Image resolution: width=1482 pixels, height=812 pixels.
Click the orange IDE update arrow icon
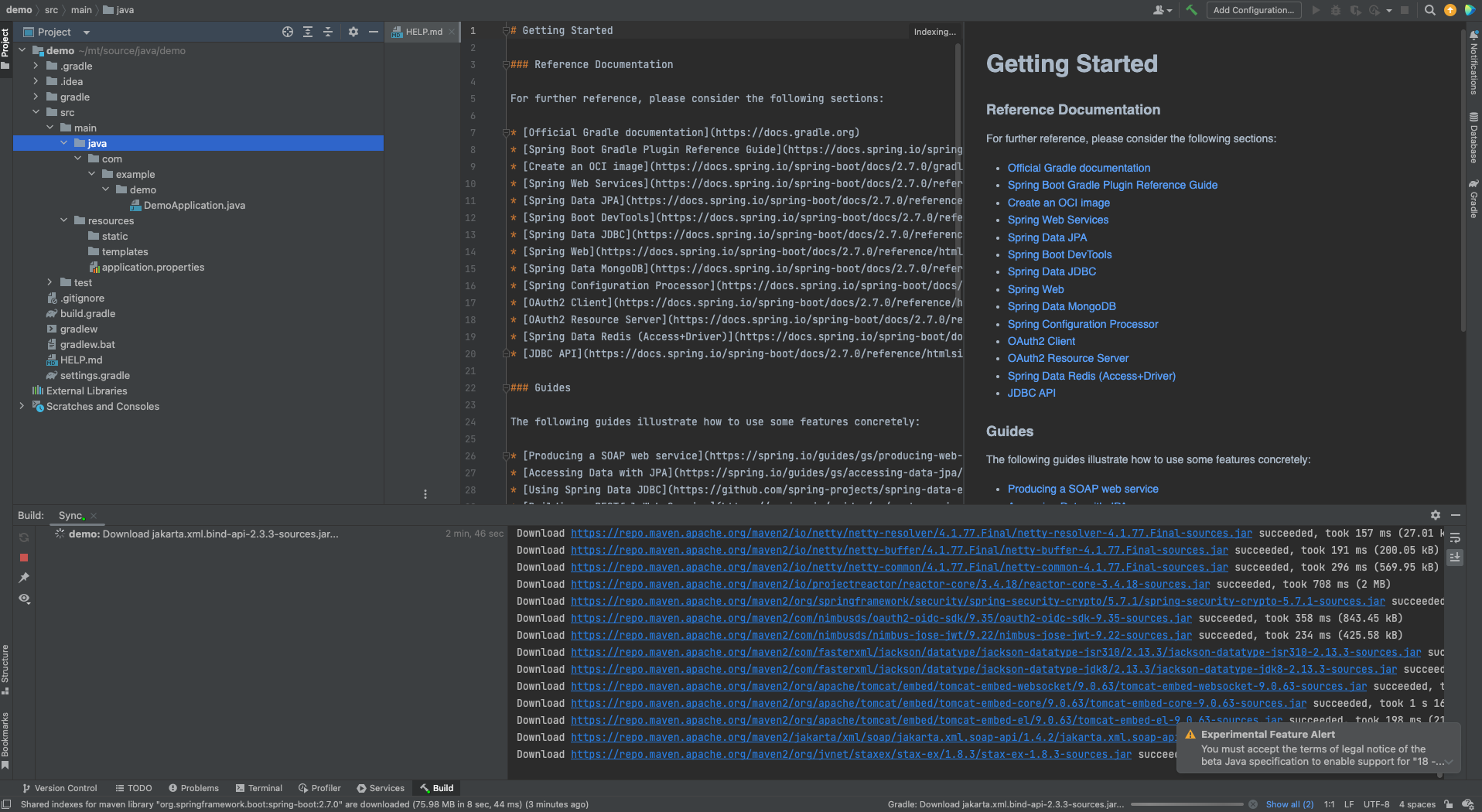pyautogui.click(x=1450, y=10)
